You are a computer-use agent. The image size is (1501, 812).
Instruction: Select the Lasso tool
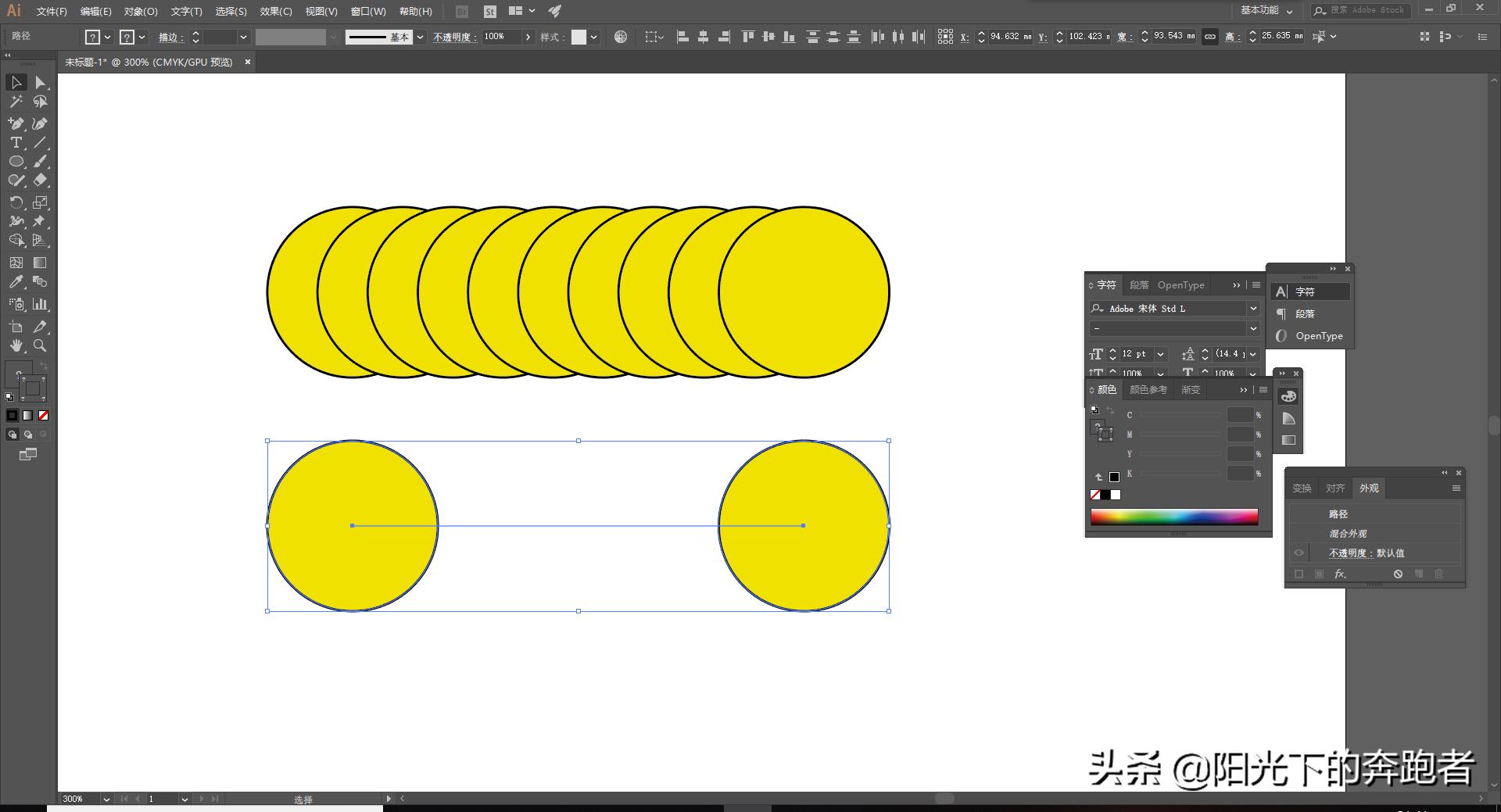pos(40,102)
